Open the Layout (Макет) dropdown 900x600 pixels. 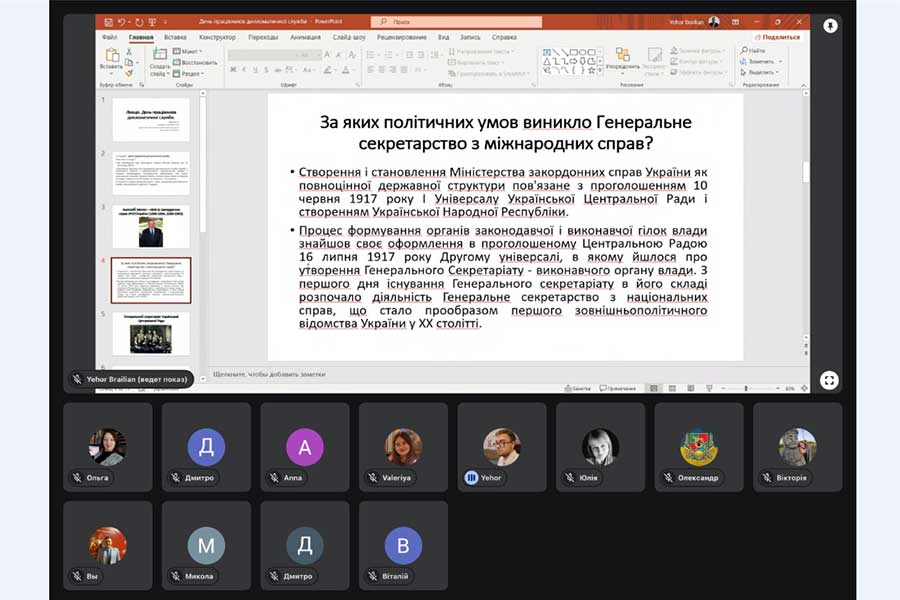coord(188,51)
